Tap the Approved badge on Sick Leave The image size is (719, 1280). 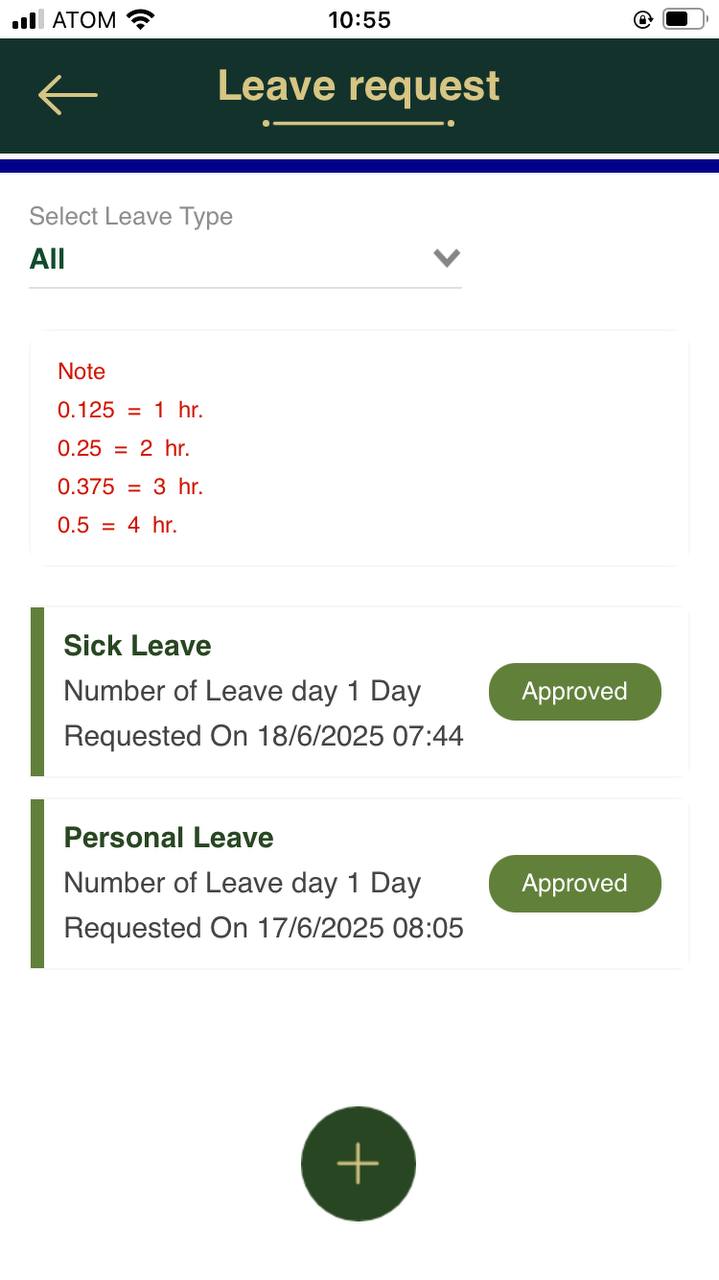[x=575, y=691]
